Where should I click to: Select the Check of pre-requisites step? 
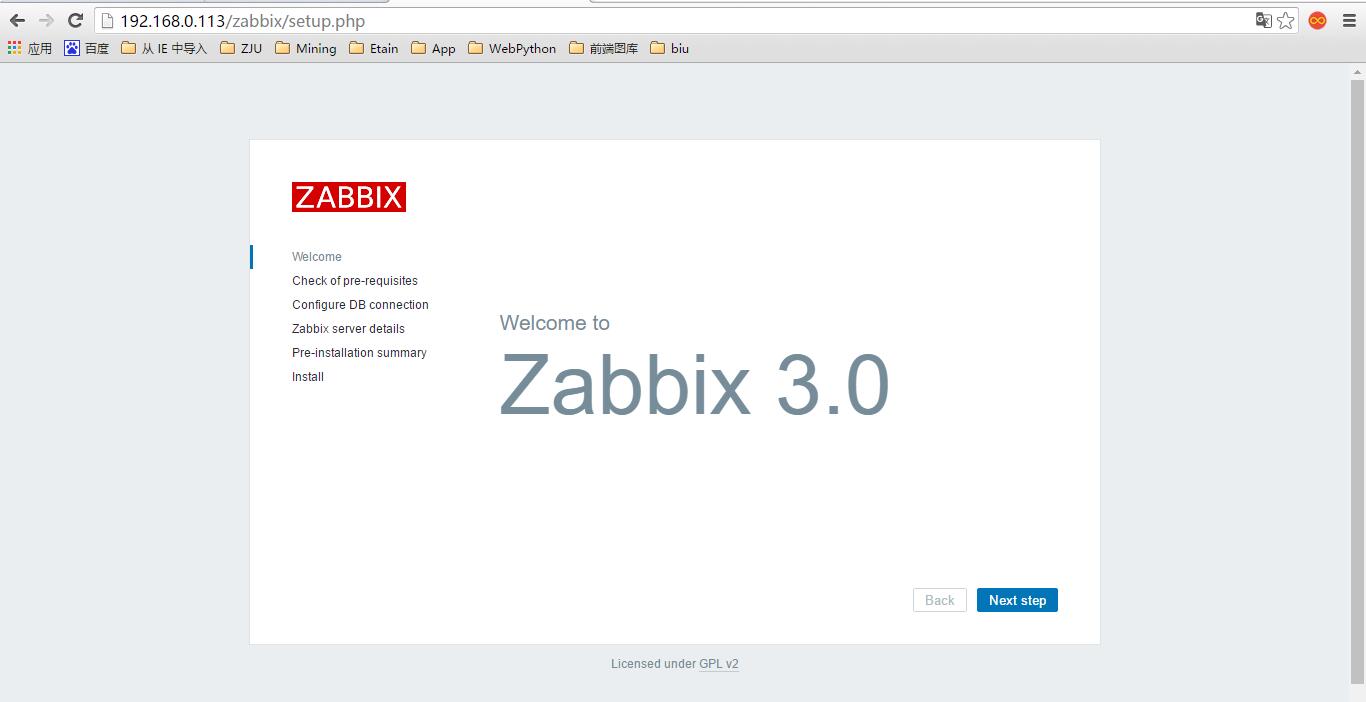click(355, 280)
